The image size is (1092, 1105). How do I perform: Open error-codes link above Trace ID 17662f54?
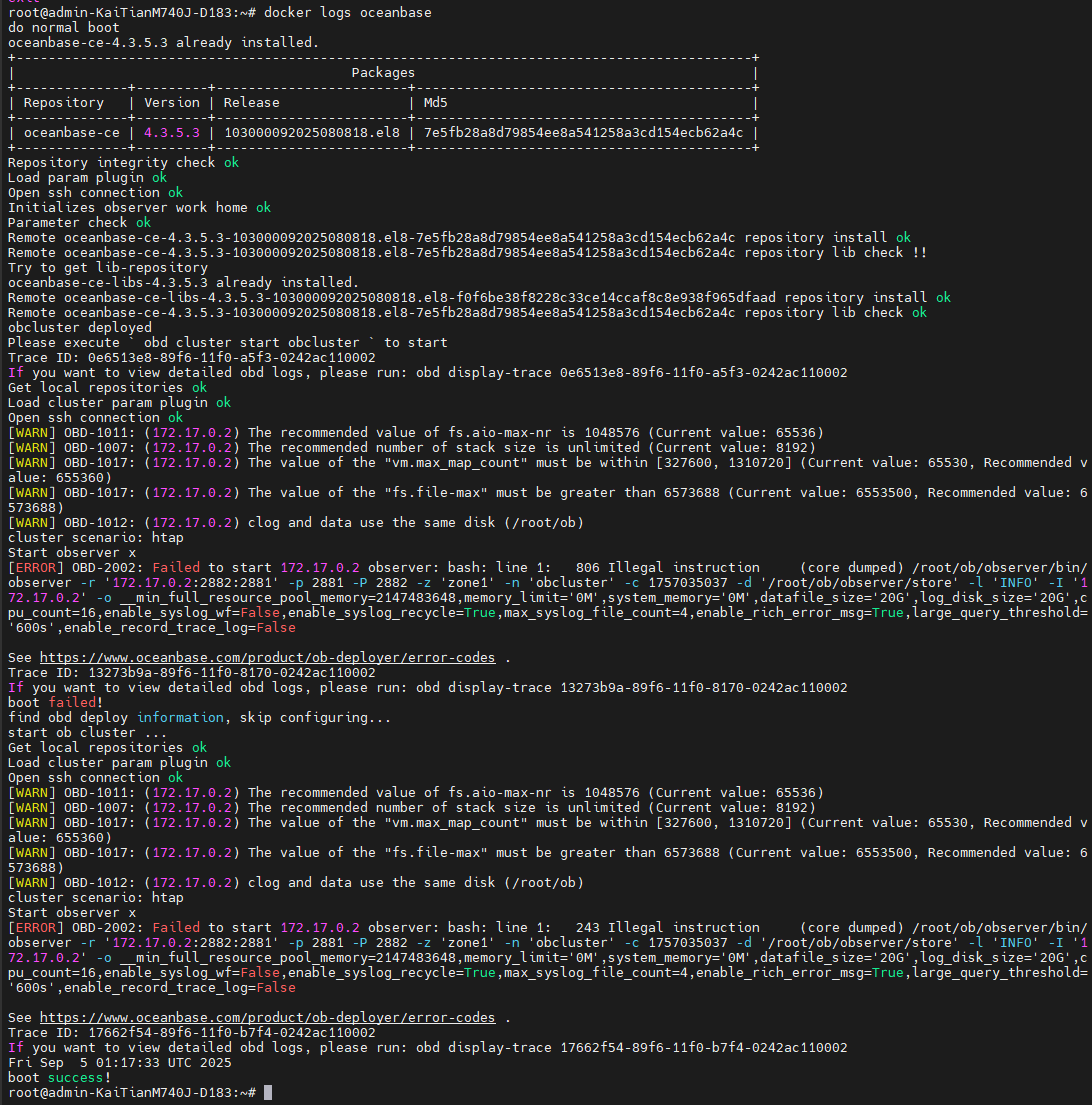click(268, 1018)
